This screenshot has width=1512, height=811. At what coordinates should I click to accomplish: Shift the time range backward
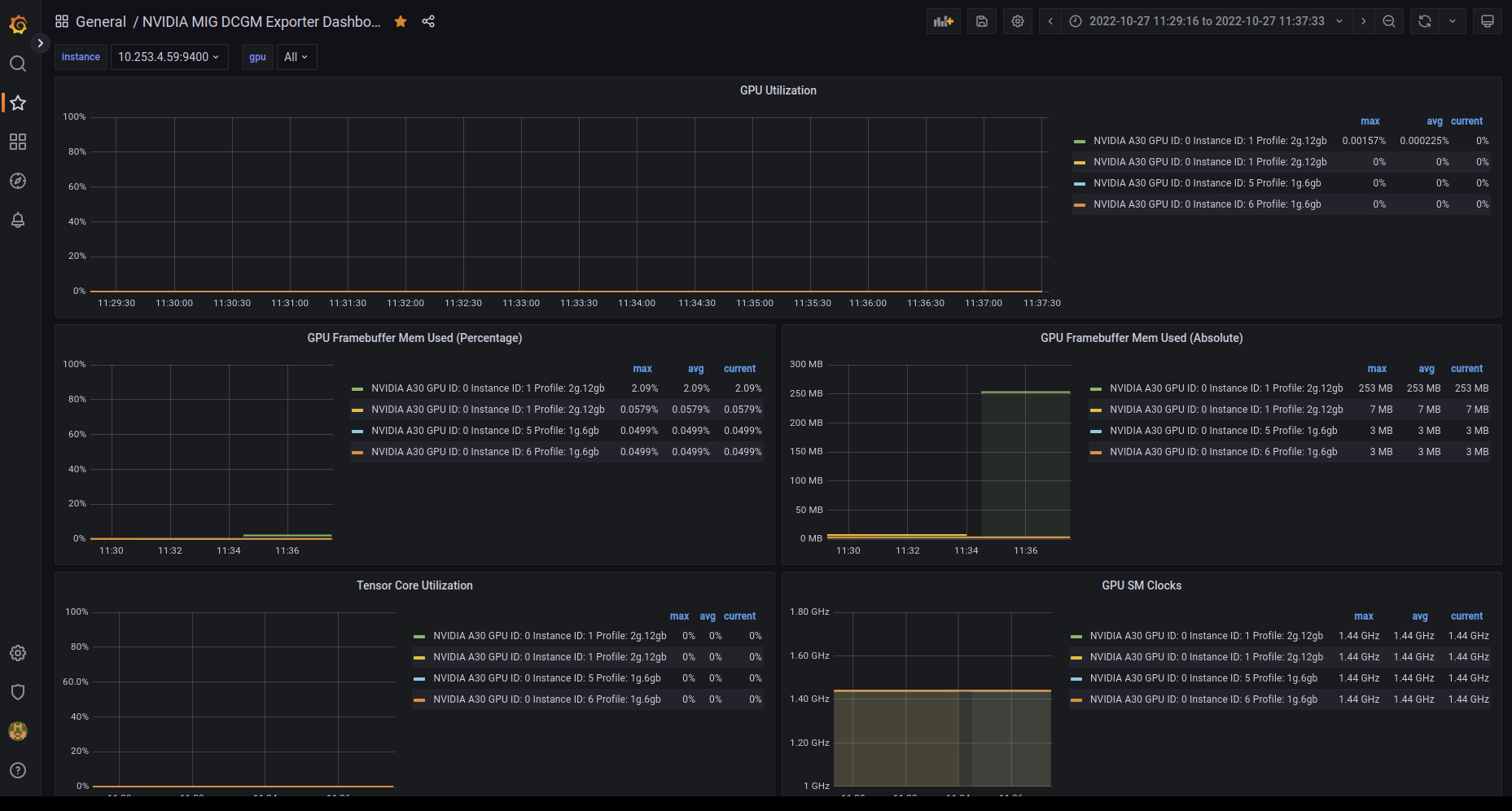tap(1050, 21)
